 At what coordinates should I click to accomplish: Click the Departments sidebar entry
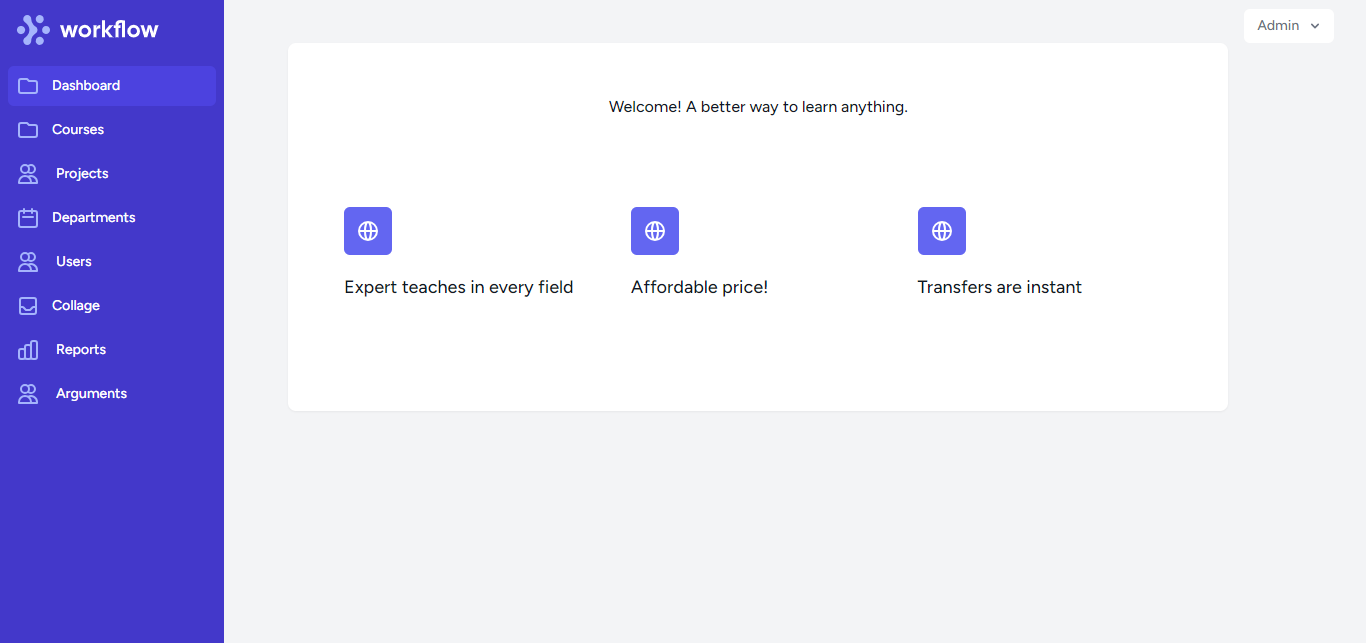click(x=93, y=217)
